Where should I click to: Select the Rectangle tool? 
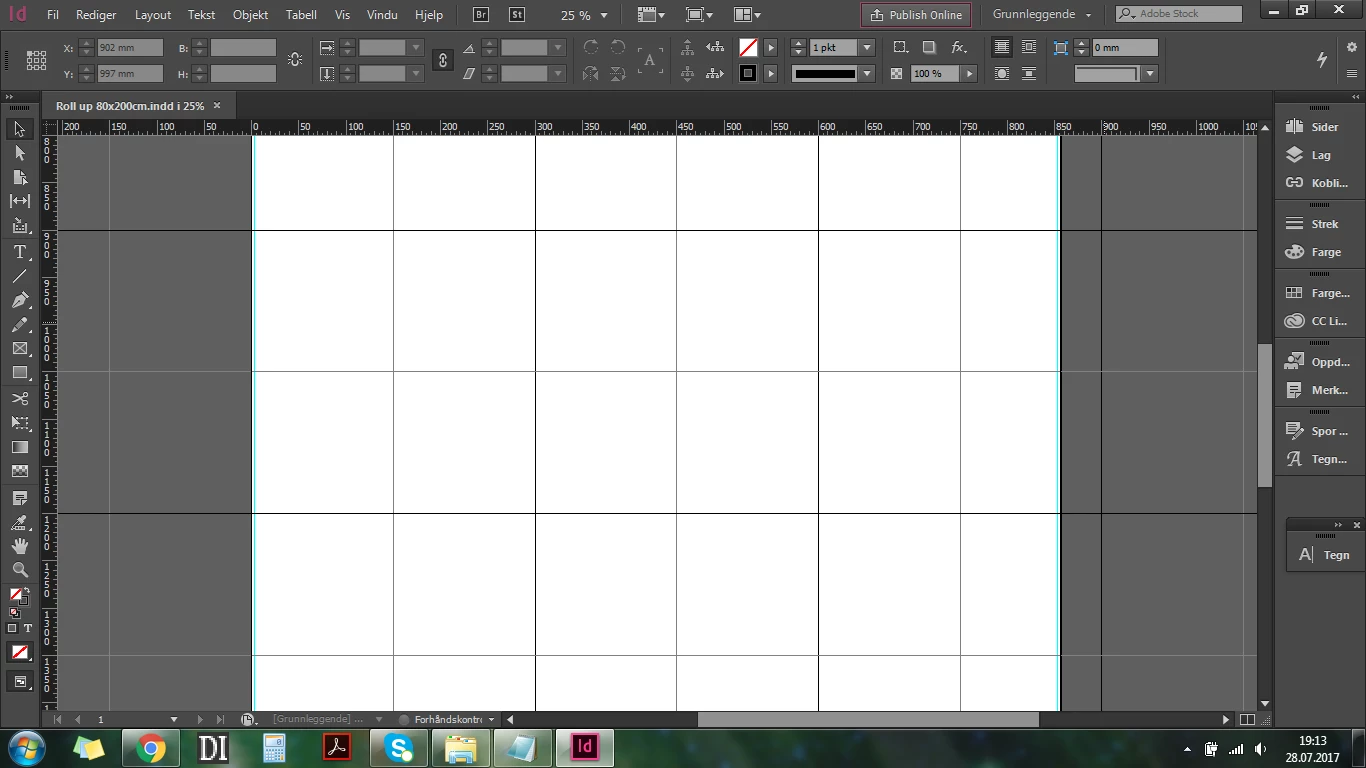click(x=19, y=372)
